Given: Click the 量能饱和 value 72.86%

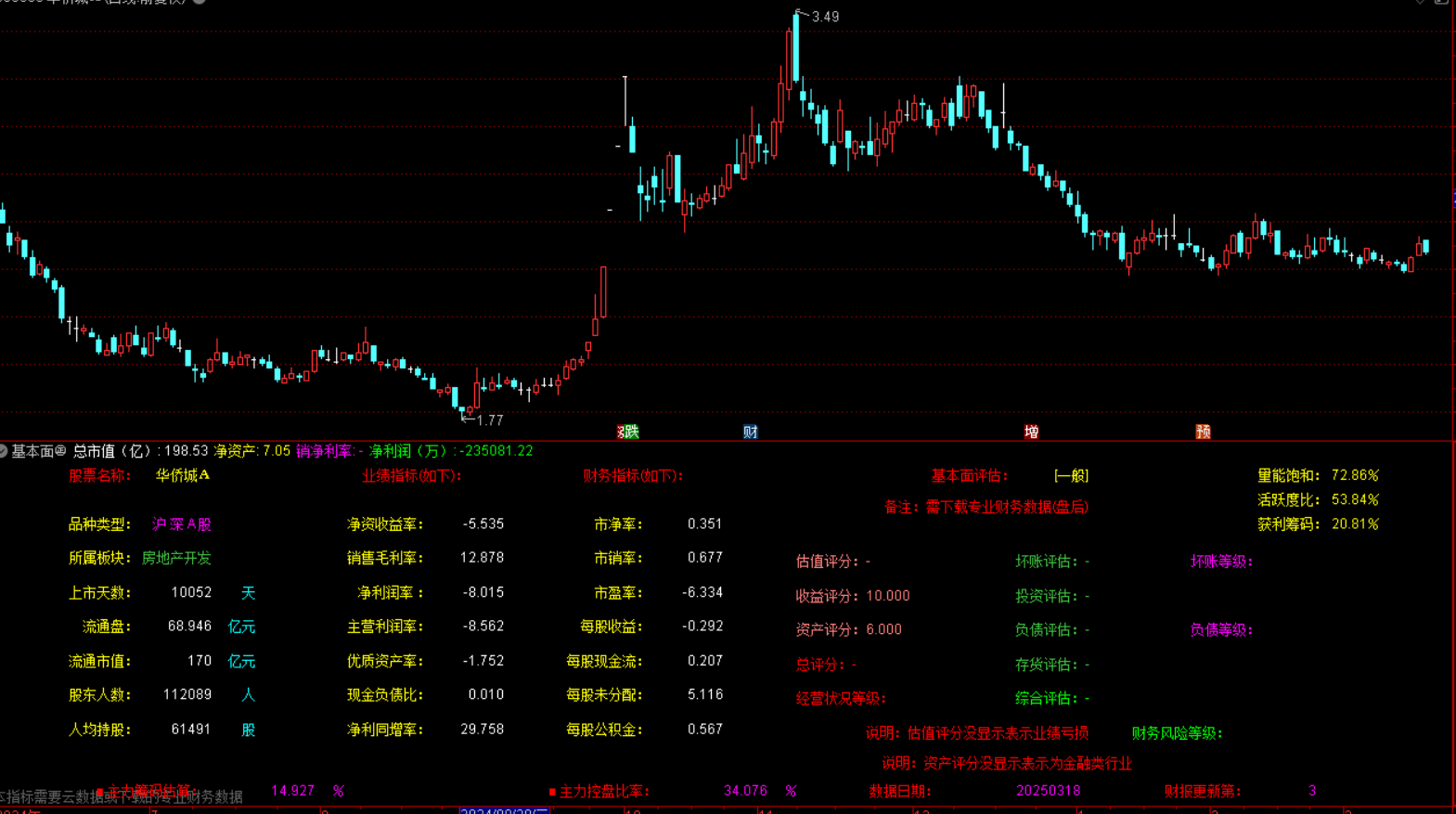Looking at the screenshot, I should coord(1355,475).
